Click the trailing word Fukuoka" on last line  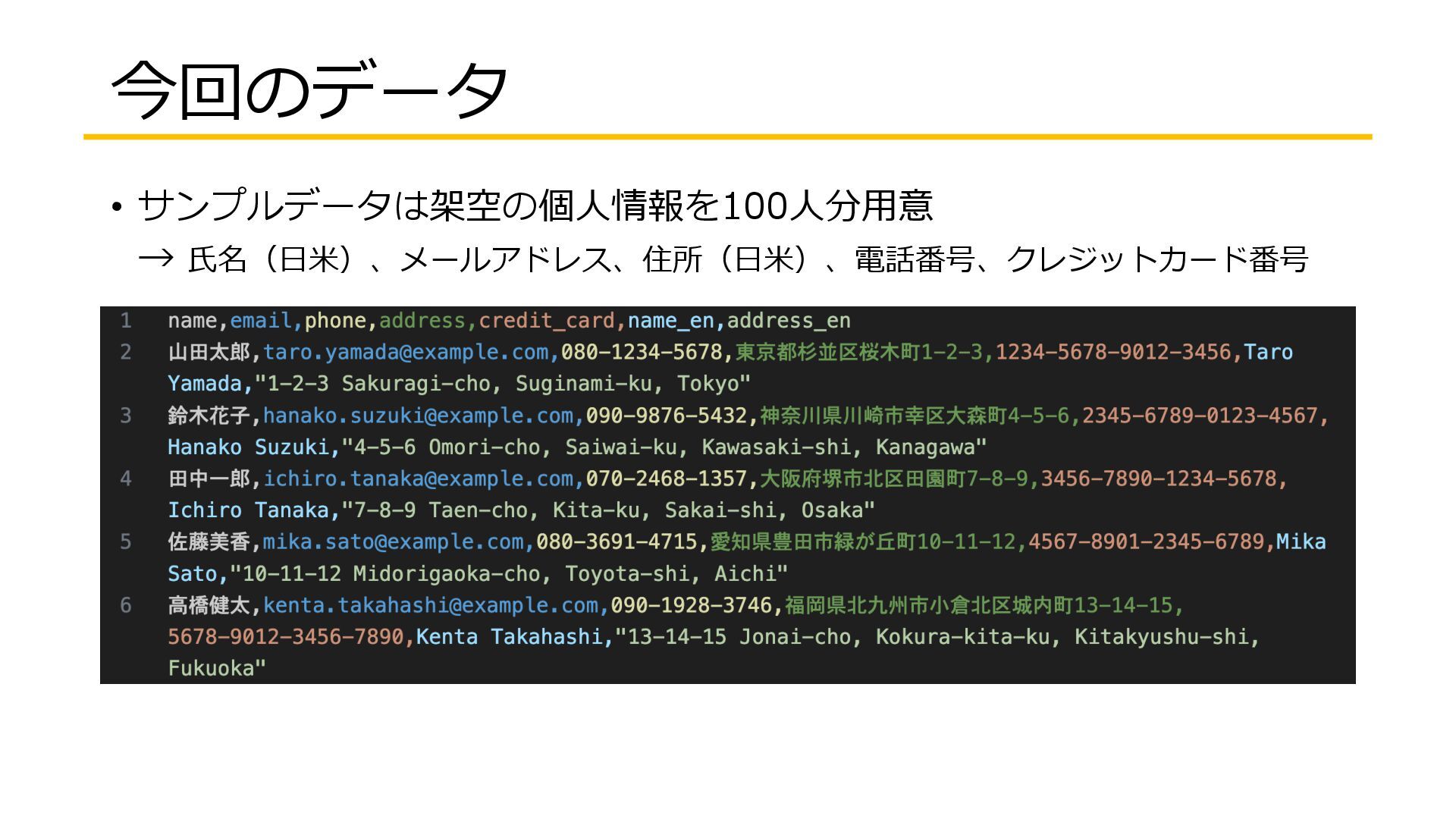[217, 668]
